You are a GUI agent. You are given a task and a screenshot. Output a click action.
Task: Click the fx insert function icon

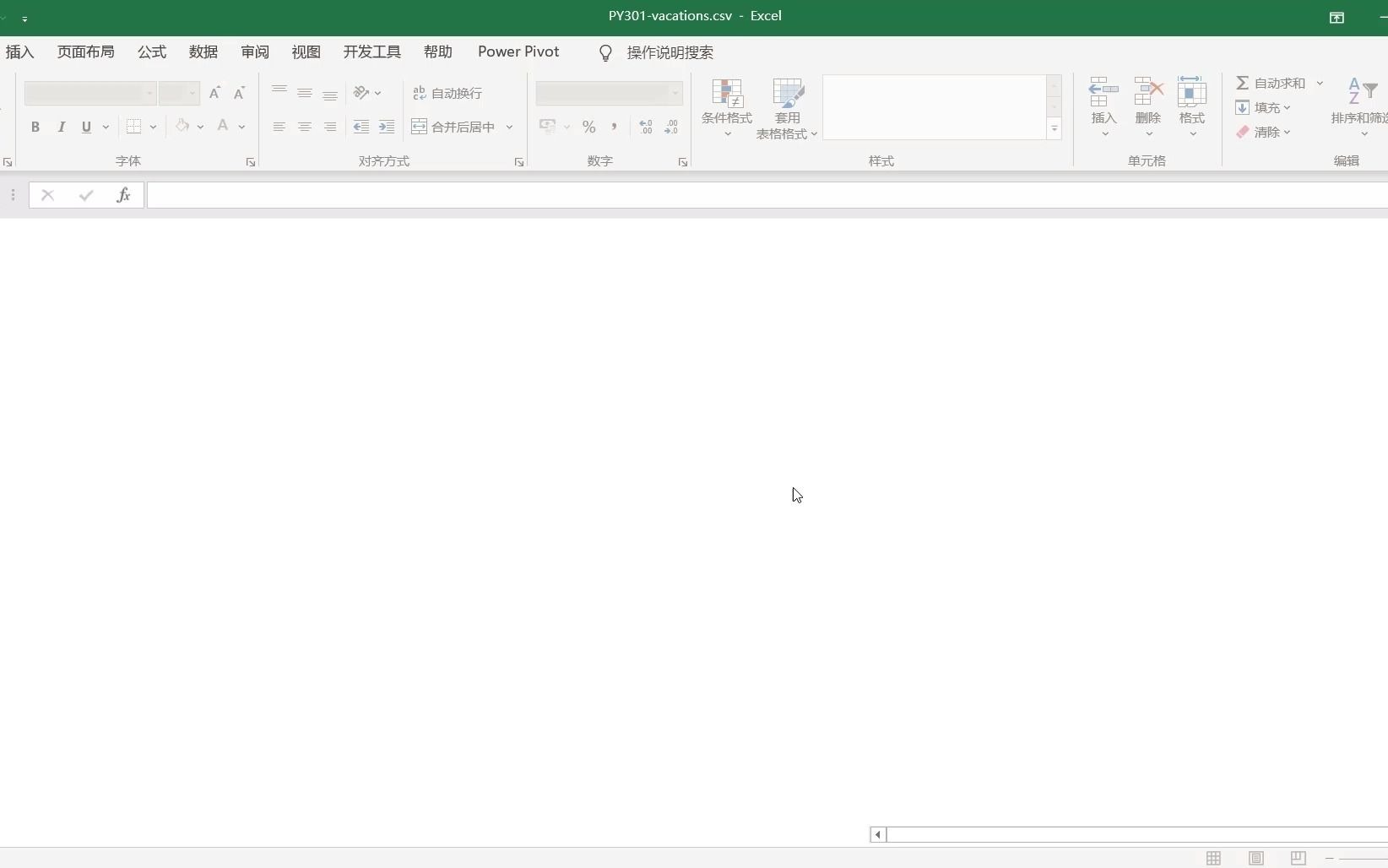(123, 195)
